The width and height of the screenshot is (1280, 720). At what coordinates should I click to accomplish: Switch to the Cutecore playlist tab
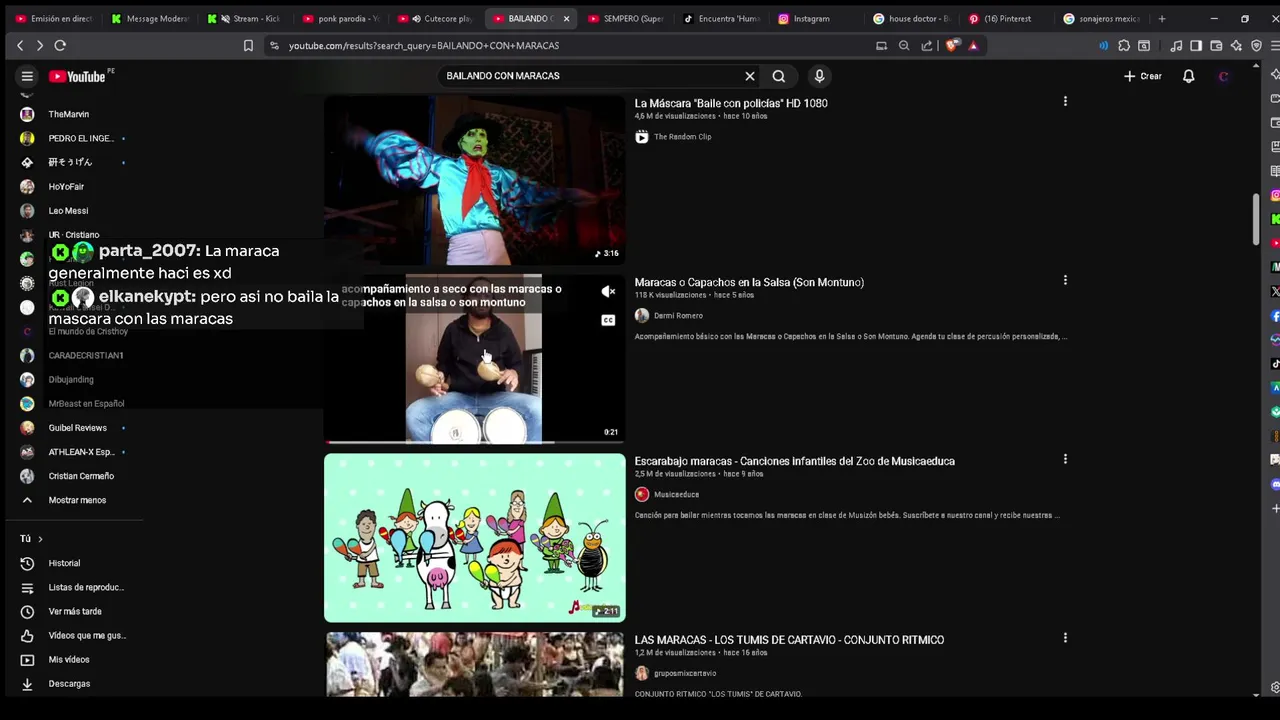[434, 18]
